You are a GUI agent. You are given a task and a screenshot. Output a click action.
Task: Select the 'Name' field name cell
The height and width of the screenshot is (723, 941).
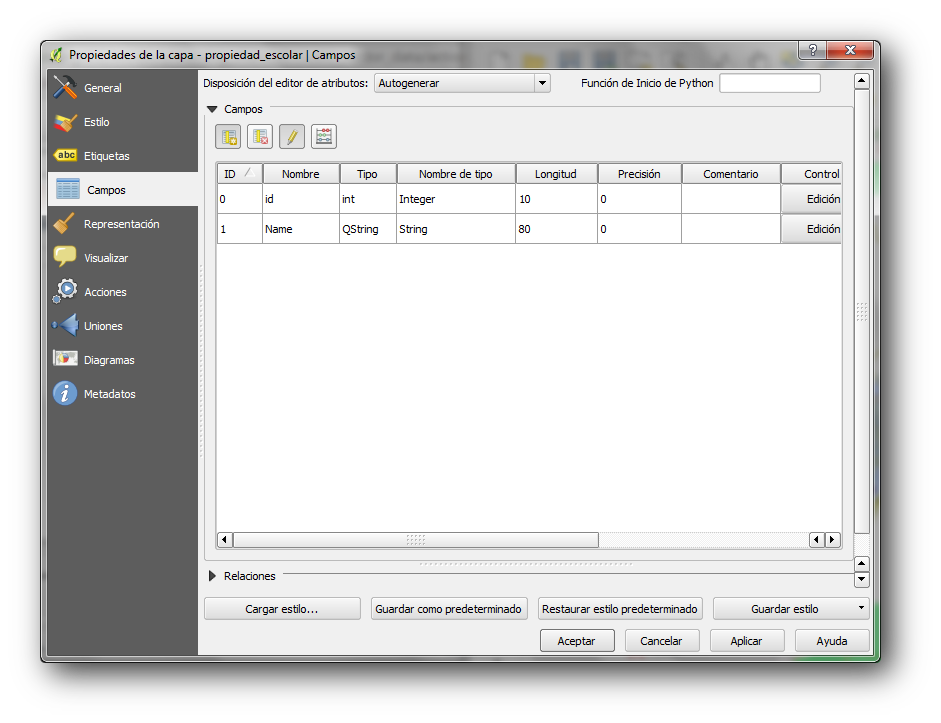pos(301,229)
